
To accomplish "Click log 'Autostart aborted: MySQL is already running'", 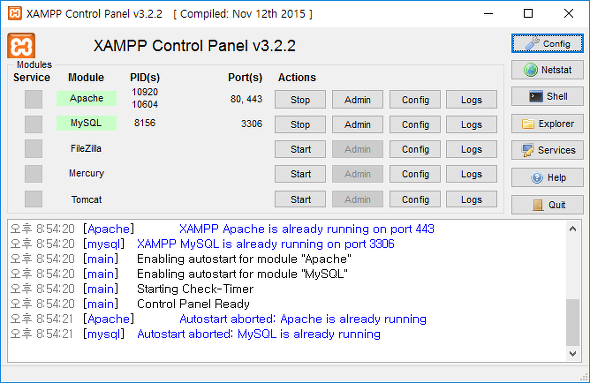I will point(259,334).
